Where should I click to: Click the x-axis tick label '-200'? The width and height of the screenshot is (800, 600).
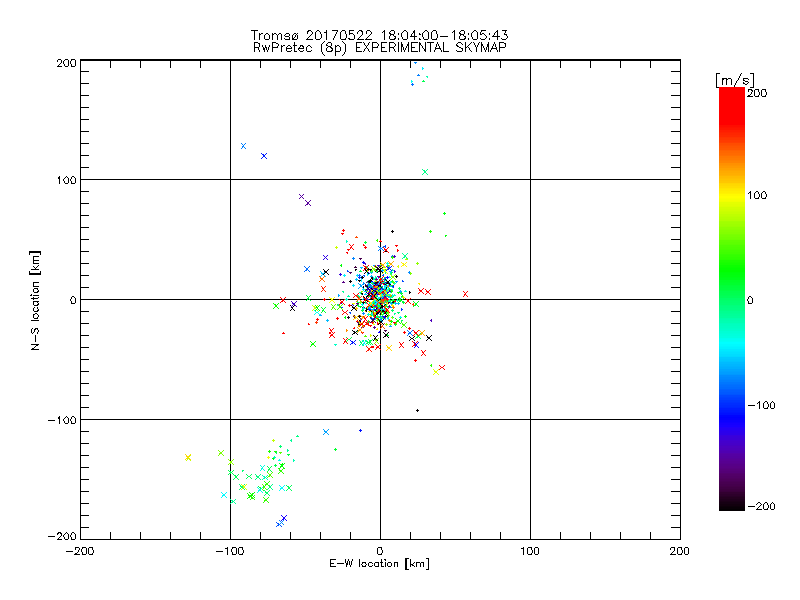(80, 551)
